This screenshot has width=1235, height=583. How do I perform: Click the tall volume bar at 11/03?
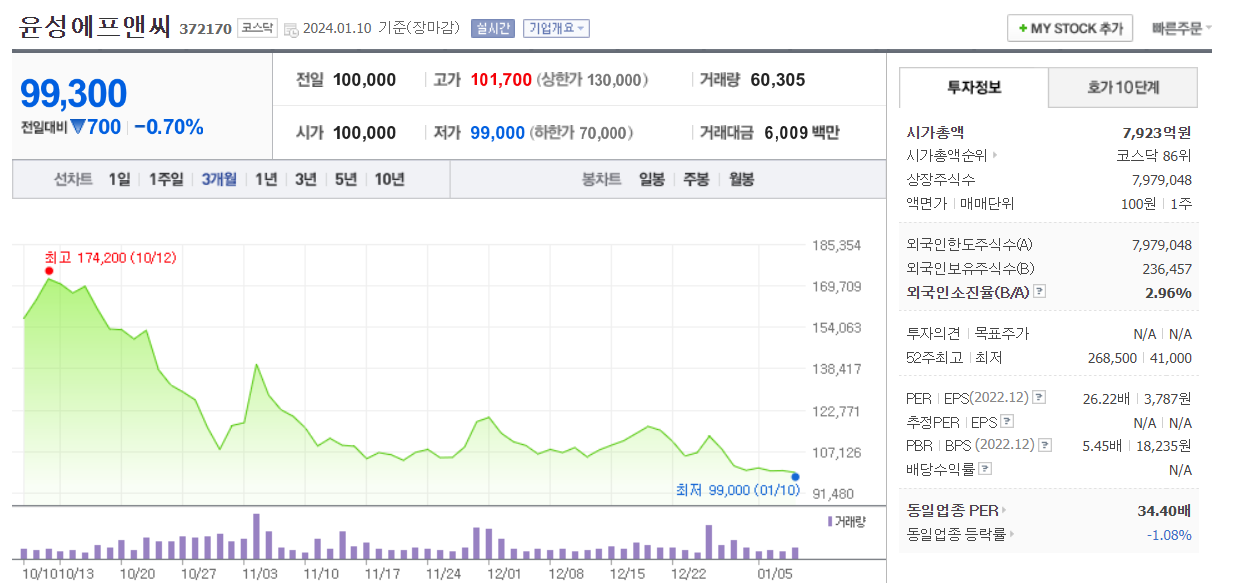pyautogui.click(x=257, y=536)
